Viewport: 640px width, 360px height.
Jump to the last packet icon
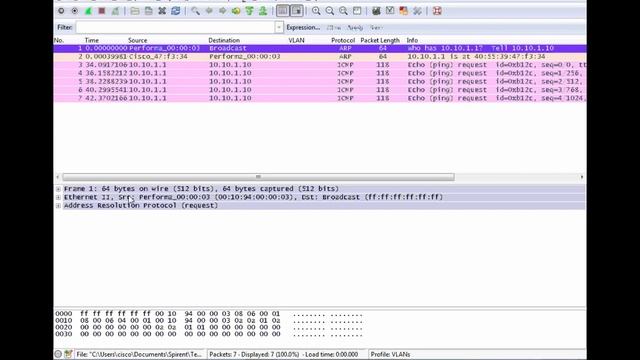pos(263,11)
